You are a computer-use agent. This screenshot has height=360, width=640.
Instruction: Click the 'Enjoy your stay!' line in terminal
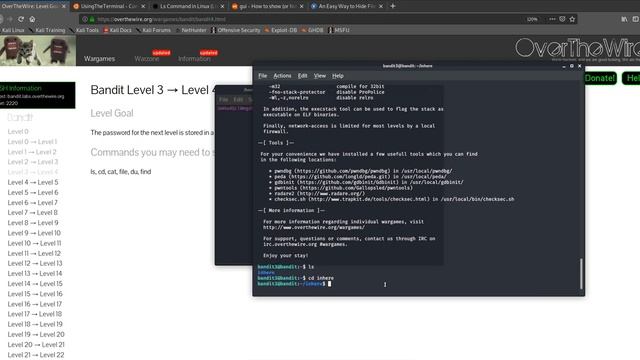point(286,256)
